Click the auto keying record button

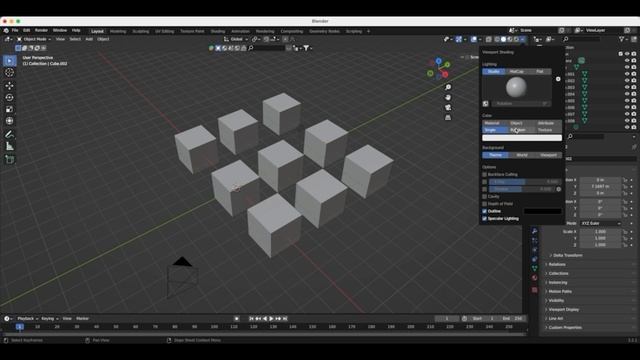pyautogui.click(x=237, y=318)
